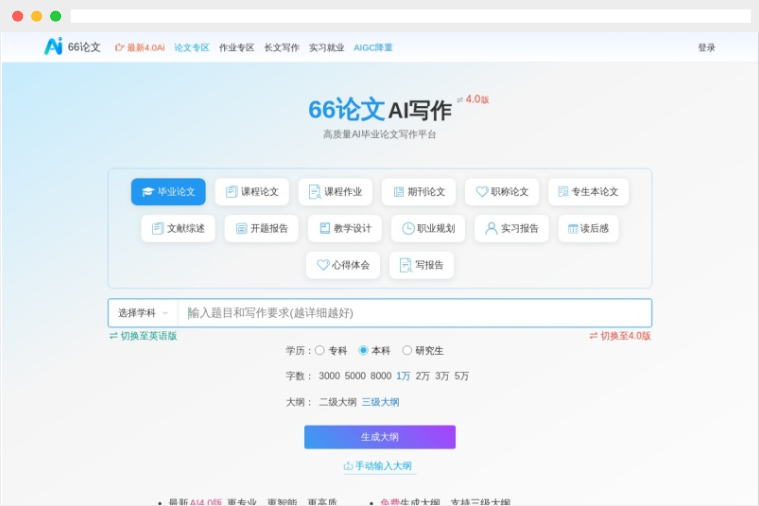
Task: Choose 二级大纲 outline level
Action: (x=337, y=402)
